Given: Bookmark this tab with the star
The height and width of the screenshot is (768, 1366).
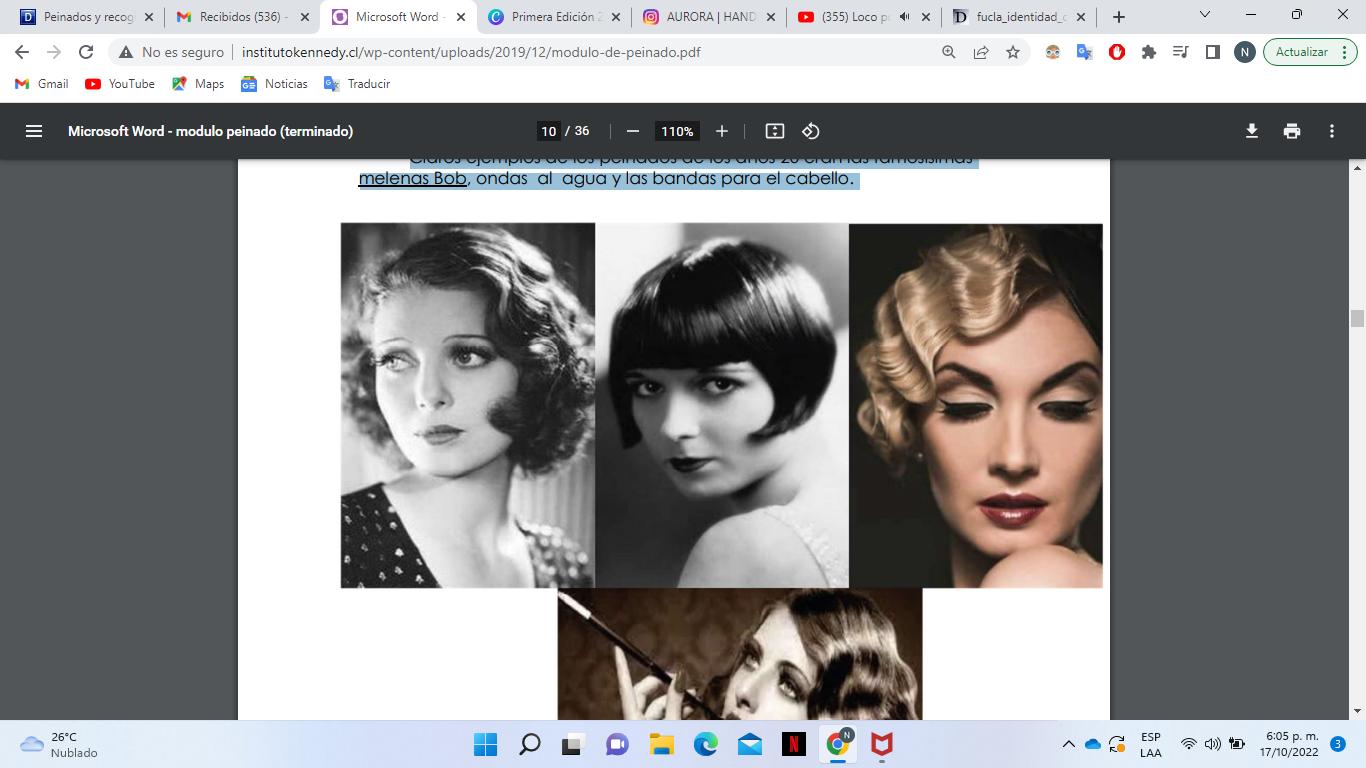Looking at the screenshot, I should 1013,52.
